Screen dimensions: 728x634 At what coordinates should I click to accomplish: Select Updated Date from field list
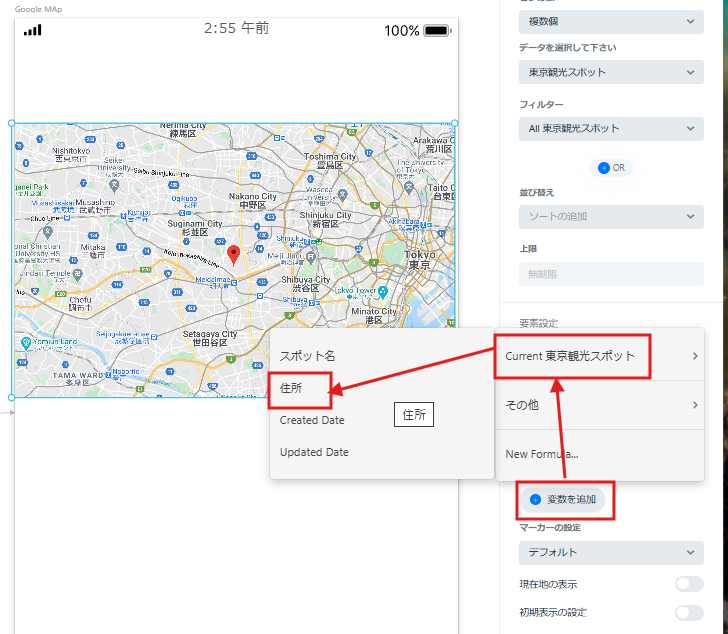click(314, 452)
